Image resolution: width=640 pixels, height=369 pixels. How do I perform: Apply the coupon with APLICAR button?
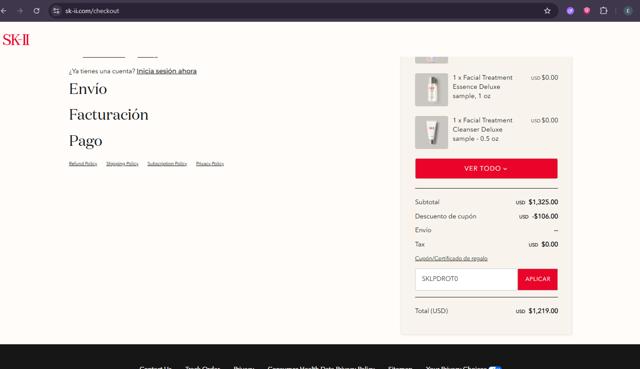click(x=538, y=279)
